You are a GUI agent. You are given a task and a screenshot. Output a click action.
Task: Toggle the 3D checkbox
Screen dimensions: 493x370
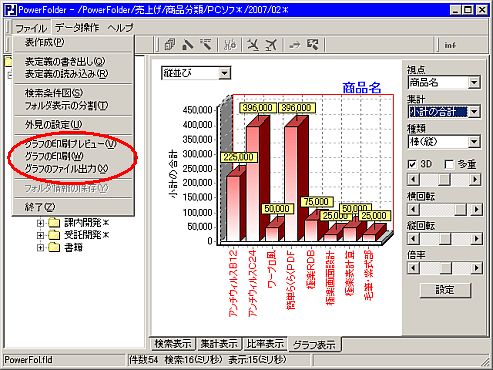412,164
